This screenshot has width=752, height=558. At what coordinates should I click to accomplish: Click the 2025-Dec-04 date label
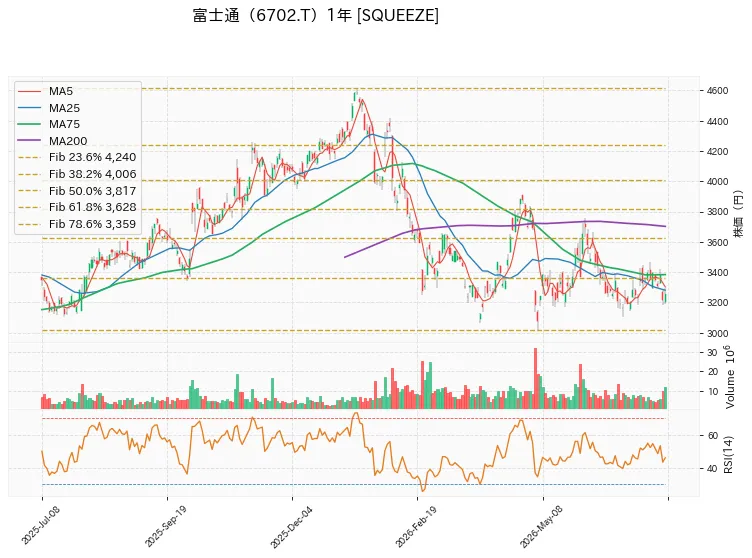(x=291, y=526)
